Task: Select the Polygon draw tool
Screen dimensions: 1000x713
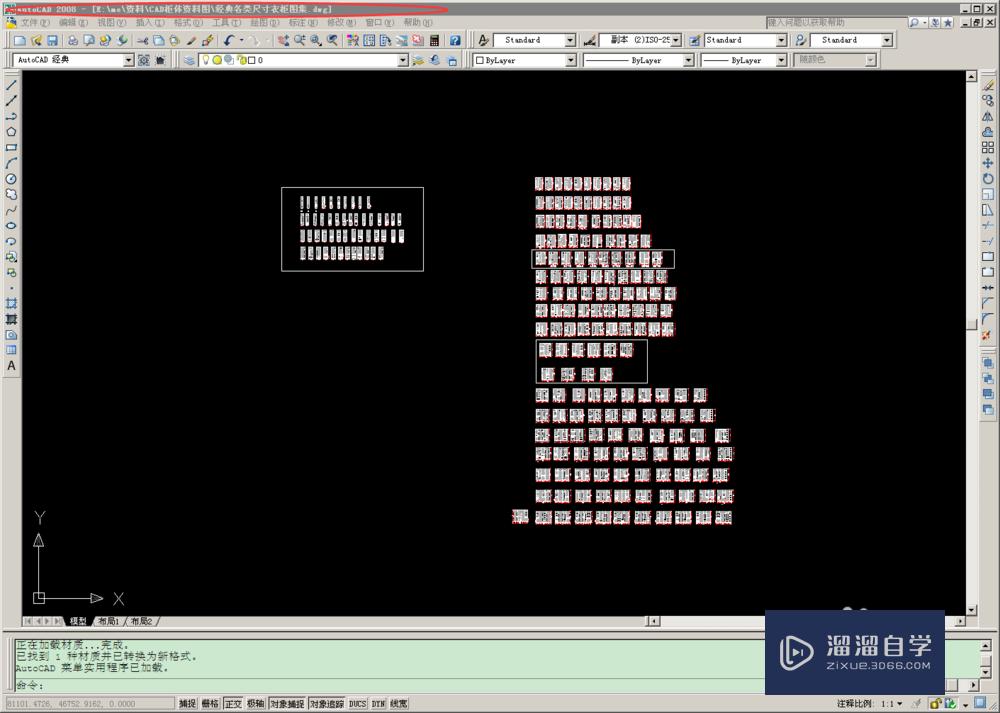Action: pos(11,132)
